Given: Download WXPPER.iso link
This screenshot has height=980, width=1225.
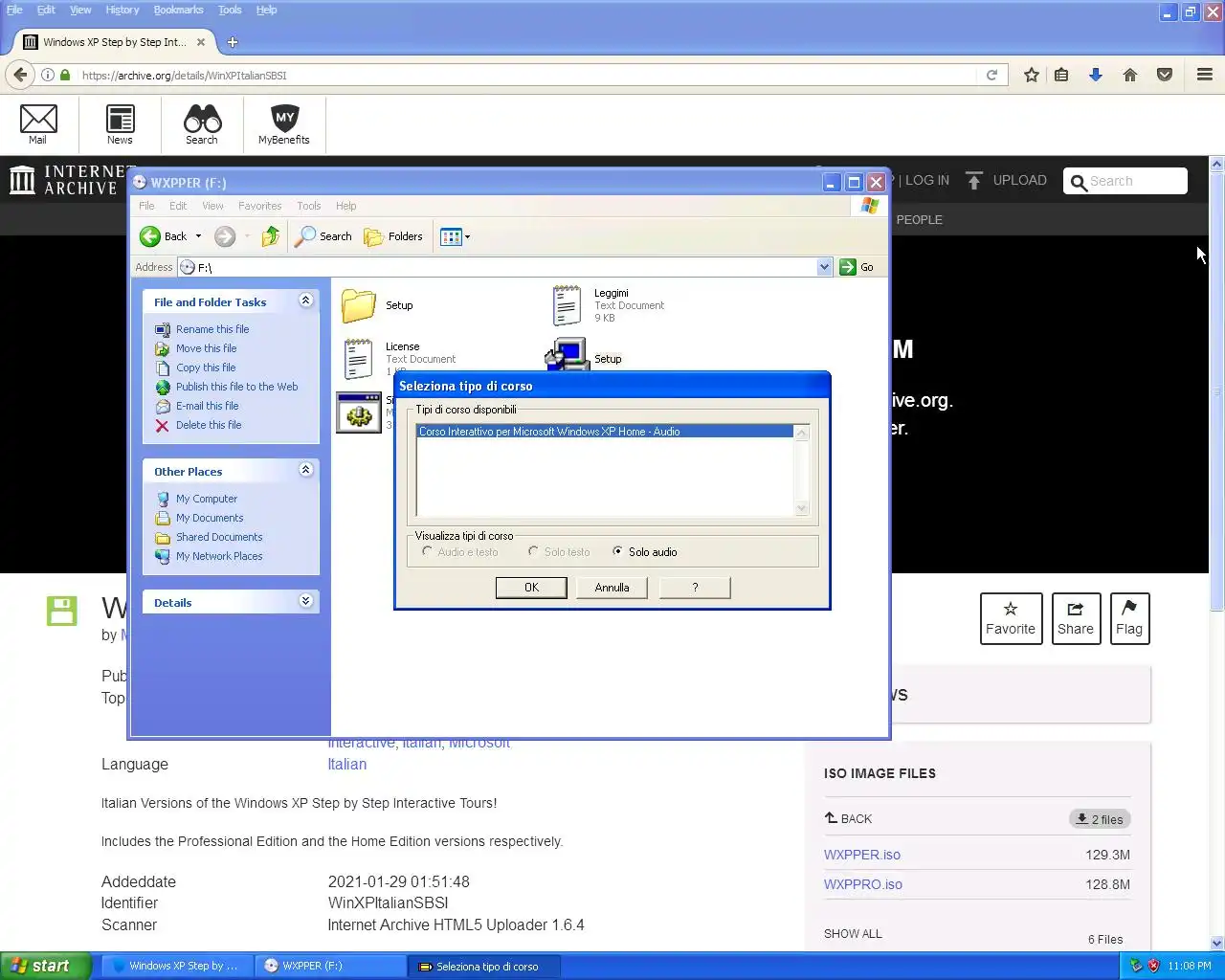Looking at the screenshot, I should coord(861,855).
